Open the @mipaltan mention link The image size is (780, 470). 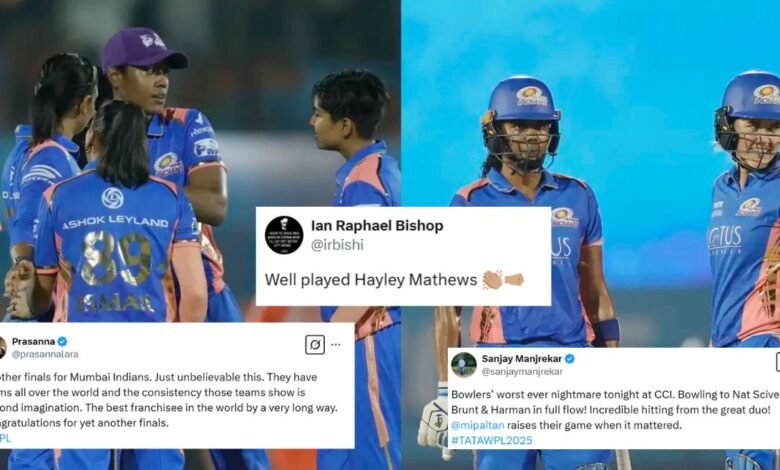click(x=478, y=425)
